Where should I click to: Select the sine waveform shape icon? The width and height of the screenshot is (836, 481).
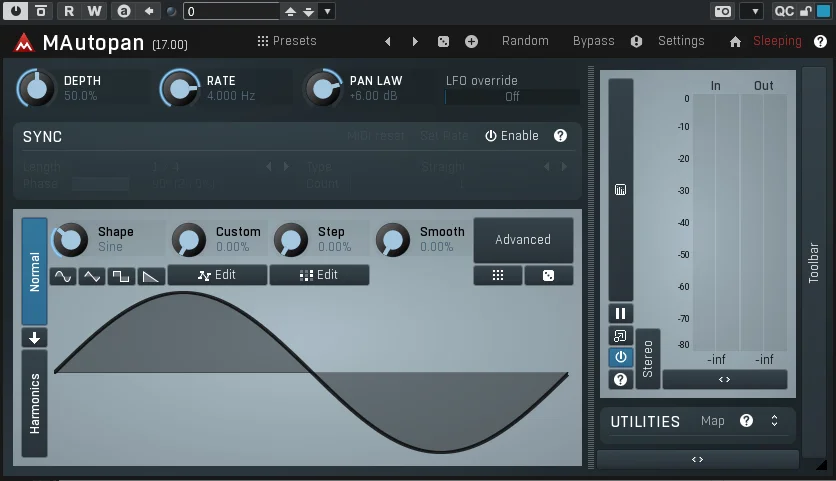pyautogui.click(x=63, y=276)
